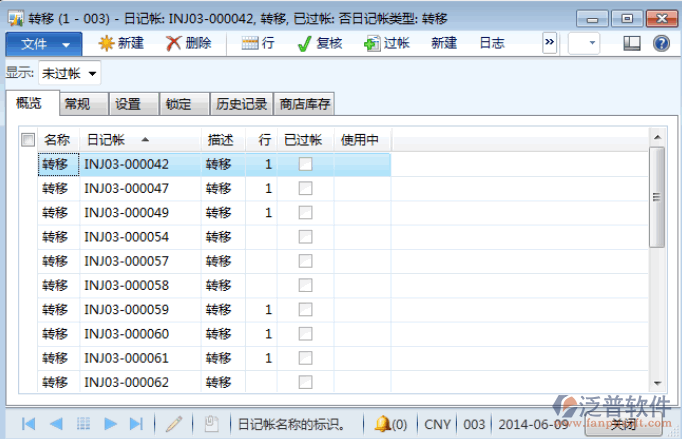This screenshot has height=439, width=682.
Task: Click the 行 lines button
Action: (258, 43)
